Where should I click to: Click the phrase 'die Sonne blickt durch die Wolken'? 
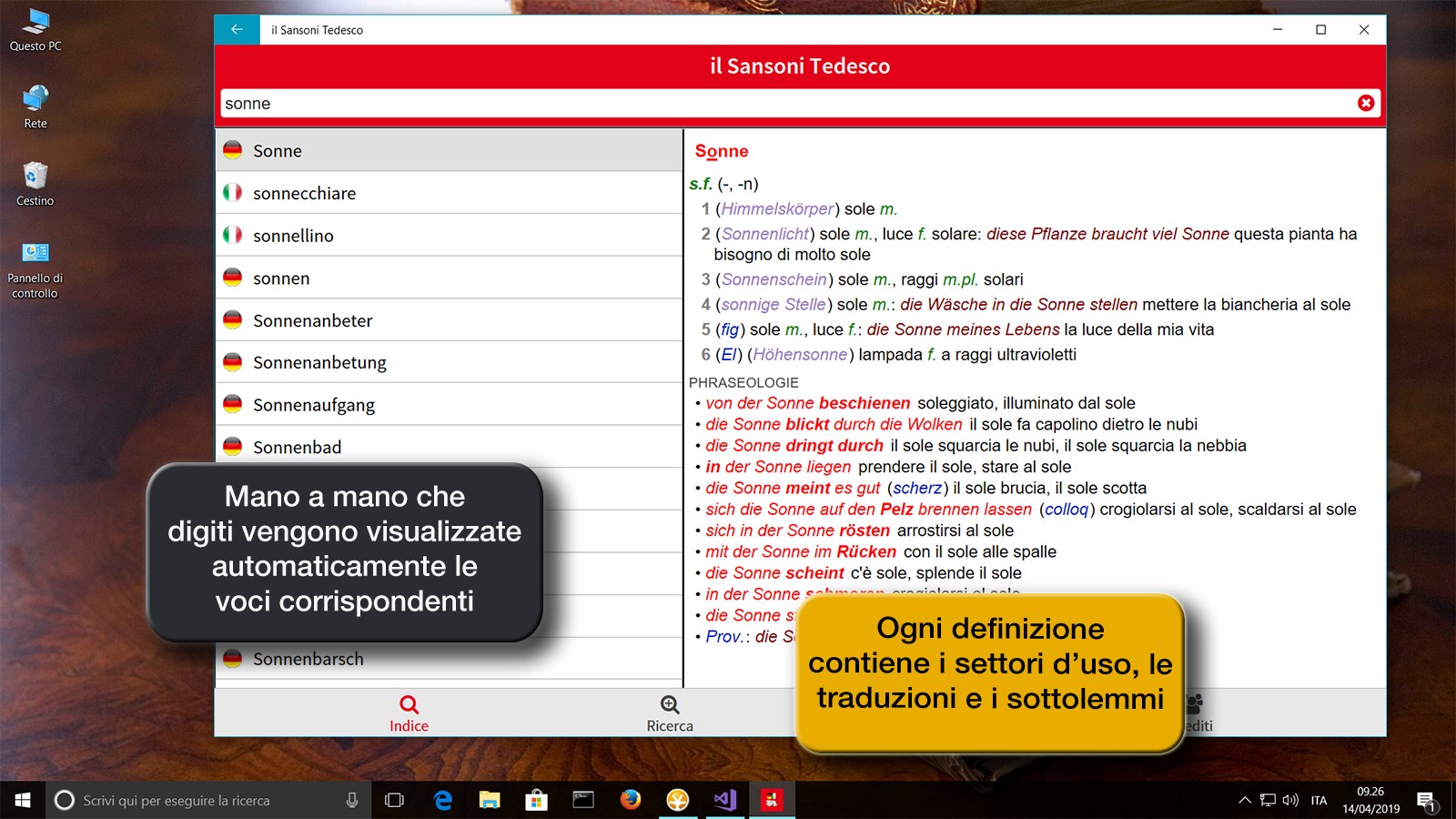coord(834,424)
